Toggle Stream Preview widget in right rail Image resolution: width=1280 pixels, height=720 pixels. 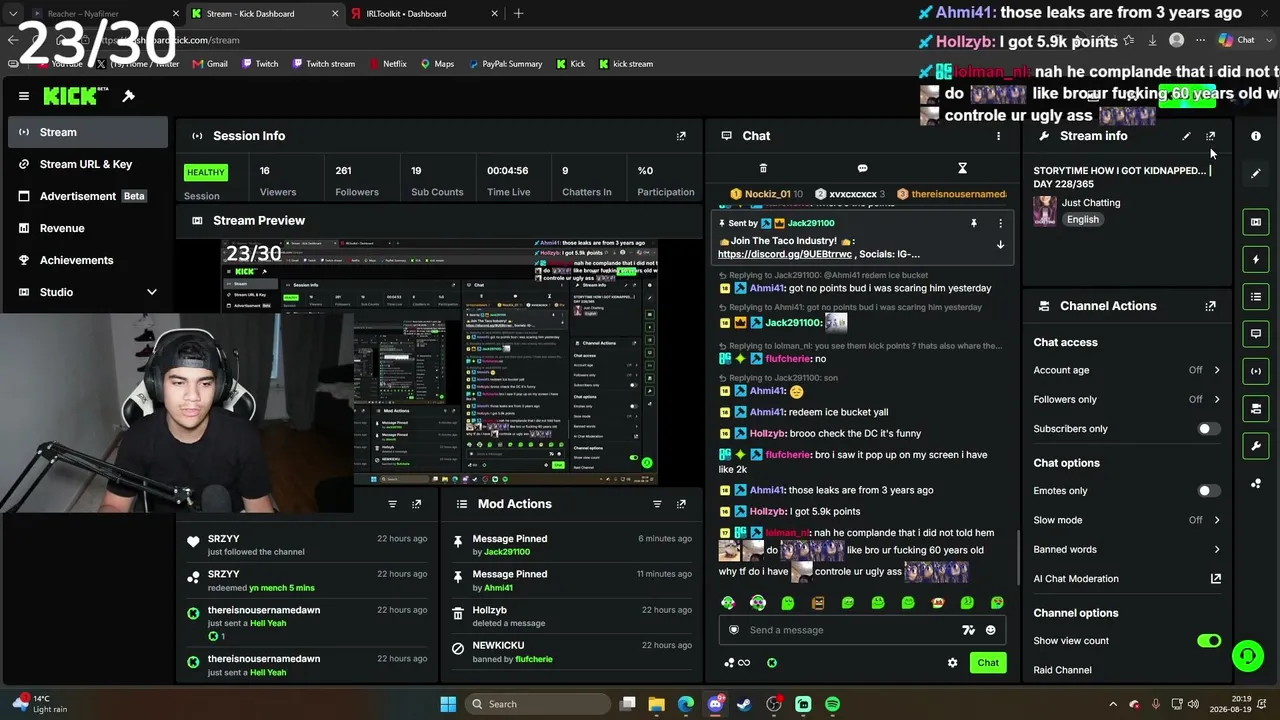click(1256, 222)
